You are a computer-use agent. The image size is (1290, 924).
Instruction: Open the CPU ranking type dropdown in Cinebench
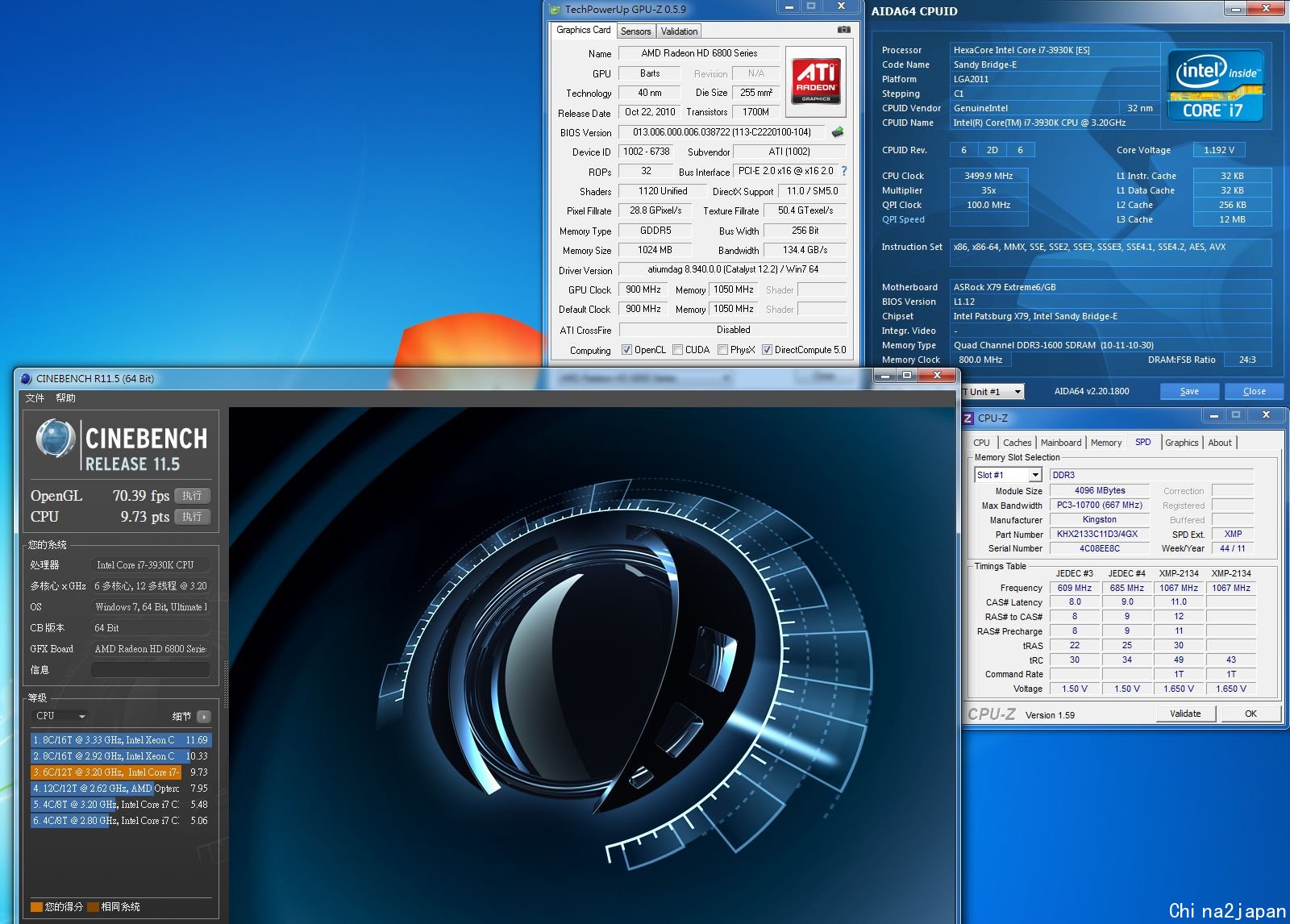[60, 716]
